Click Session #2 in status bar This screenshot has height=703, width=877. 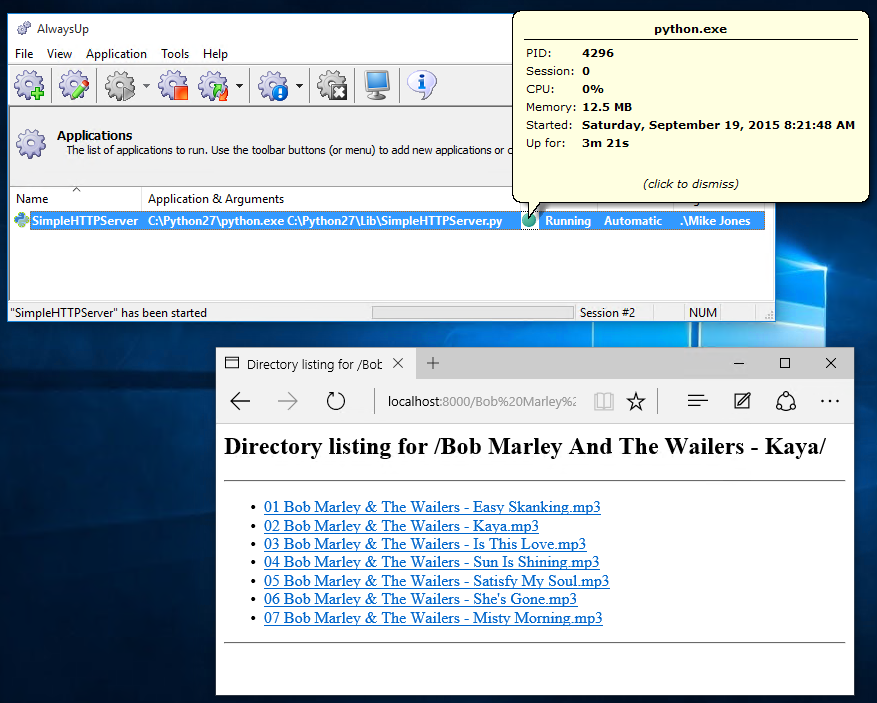tap(607, 313)
